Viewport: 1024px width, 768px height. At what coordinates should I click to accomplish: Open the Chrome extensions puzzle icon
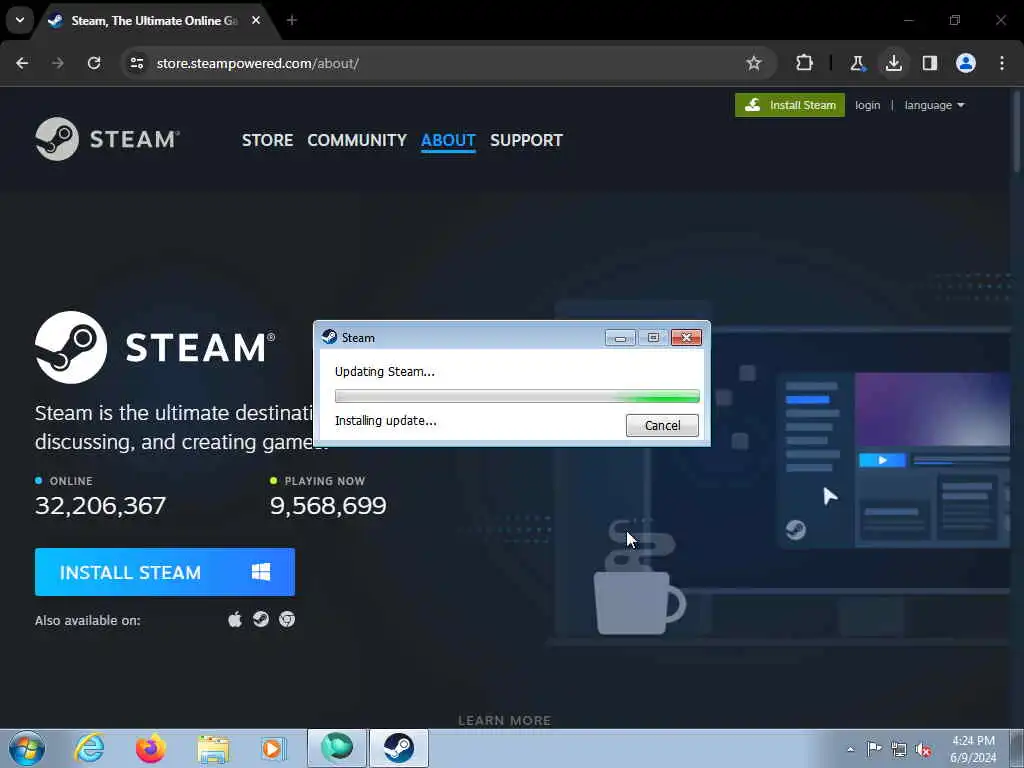[x=805, y=63]
